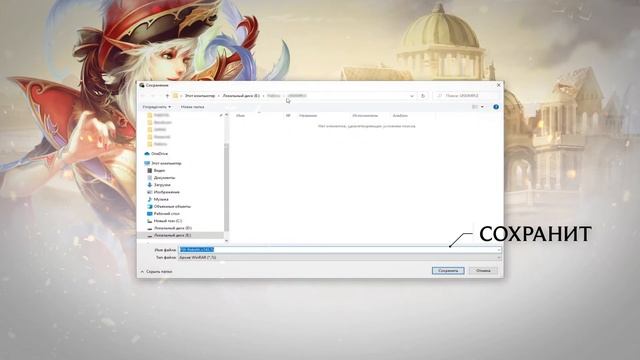
Task: Click the Имя файла filename input field
Action: (x=340, y=249)
